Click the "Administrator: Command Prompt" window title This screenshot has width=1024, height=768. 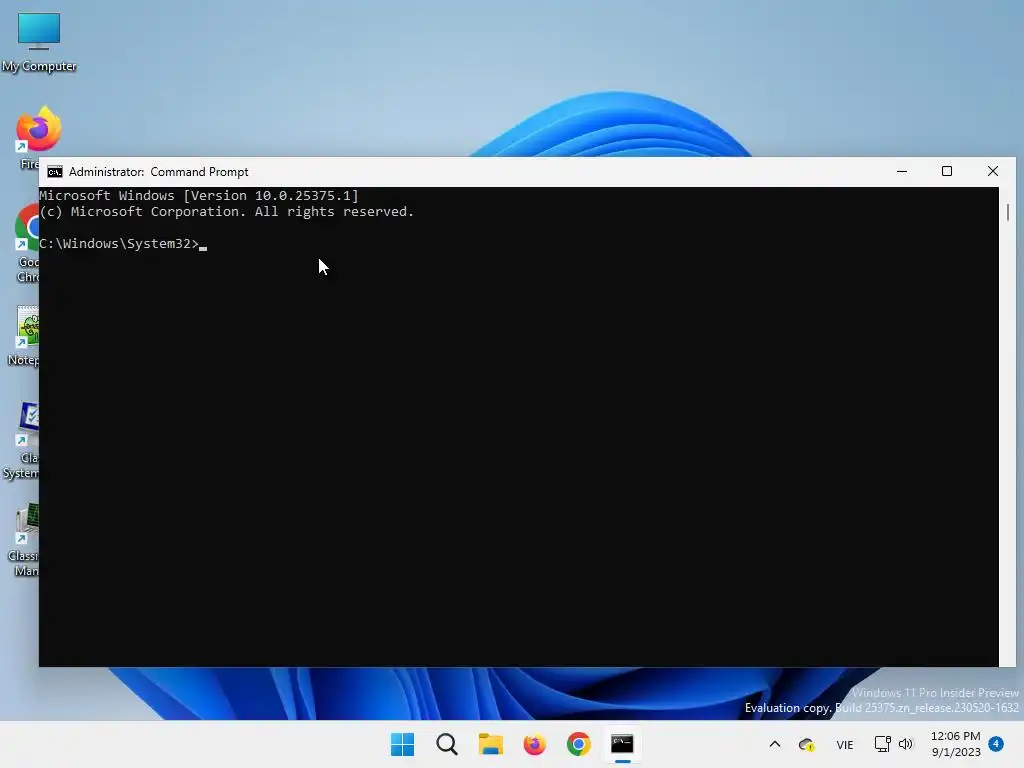pyautogui.click(x=159, y=172)
